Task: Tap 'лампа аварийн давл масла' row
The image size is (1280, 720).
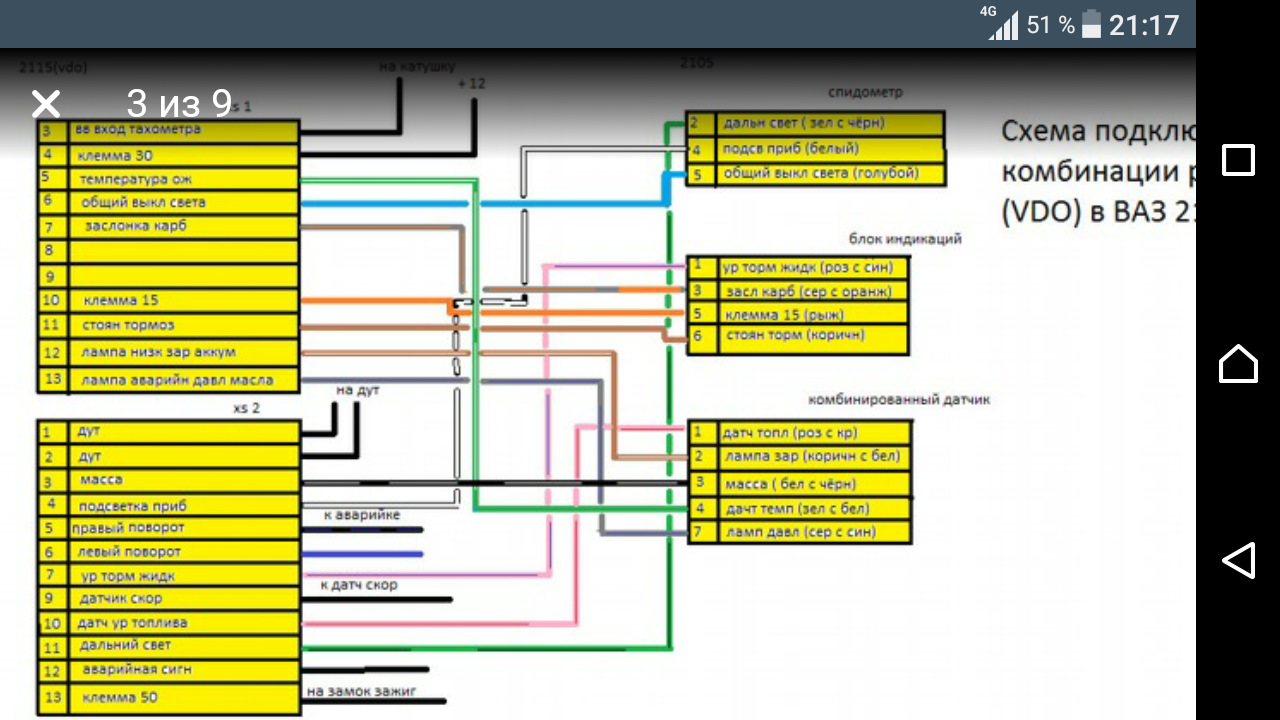Action: point(168,380)
